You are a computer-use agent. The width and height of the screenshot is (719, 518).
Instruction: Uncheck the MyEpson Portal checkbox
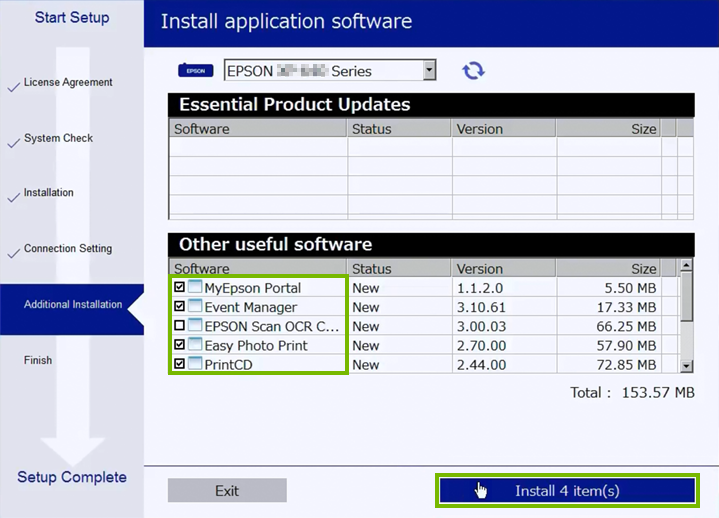click(179, 287)
